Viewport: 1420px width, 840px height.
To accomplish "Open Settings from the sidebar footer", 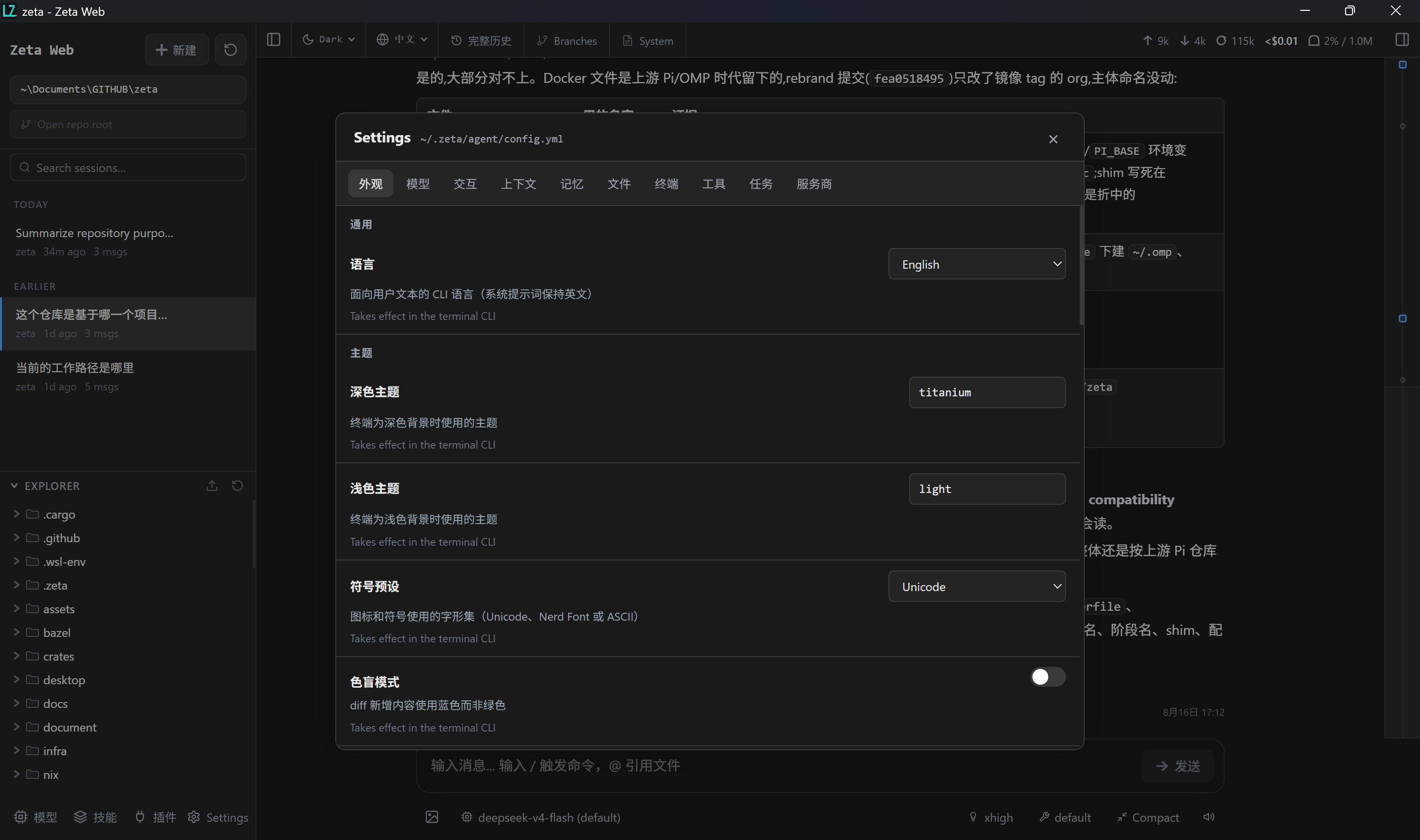I will [218, 817].
